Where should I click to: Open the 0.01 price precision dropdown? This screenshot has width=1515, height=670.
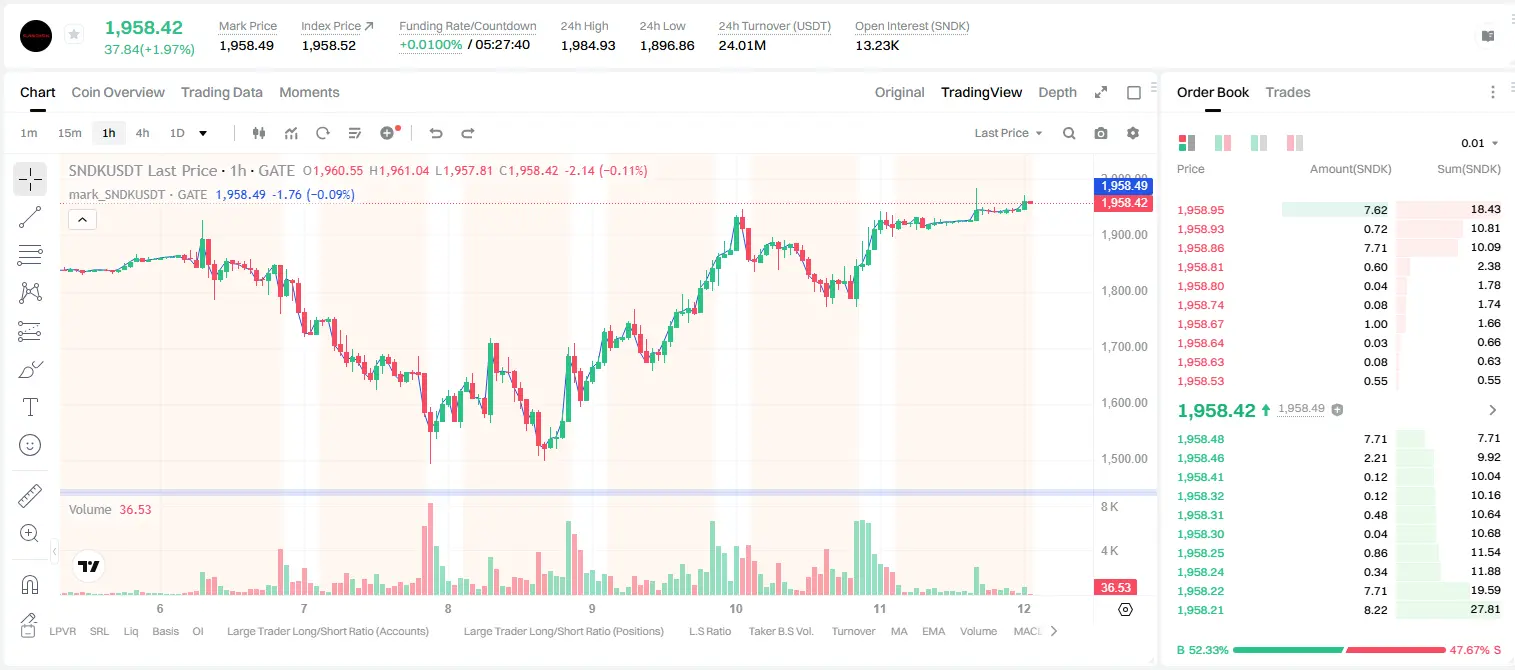pos(1480,143)
